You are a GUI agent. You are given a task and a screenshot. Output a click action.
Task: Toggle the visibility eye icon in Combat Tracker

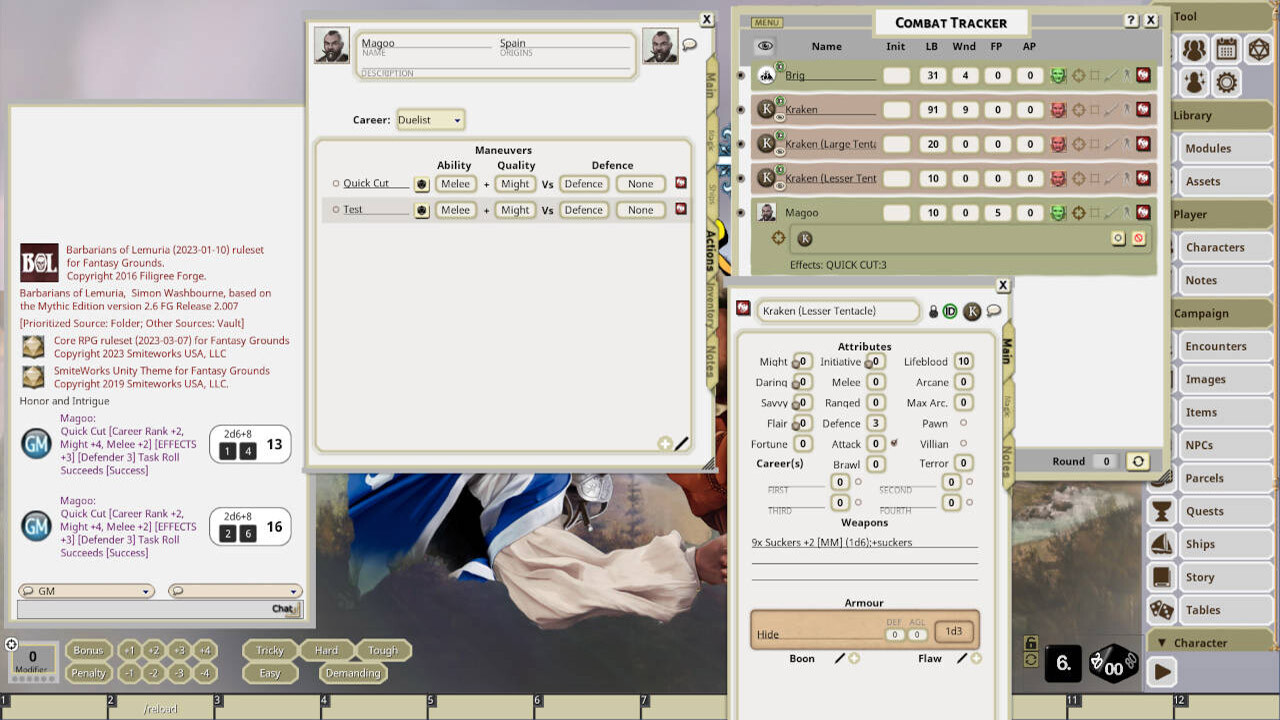tap(765, 46)
